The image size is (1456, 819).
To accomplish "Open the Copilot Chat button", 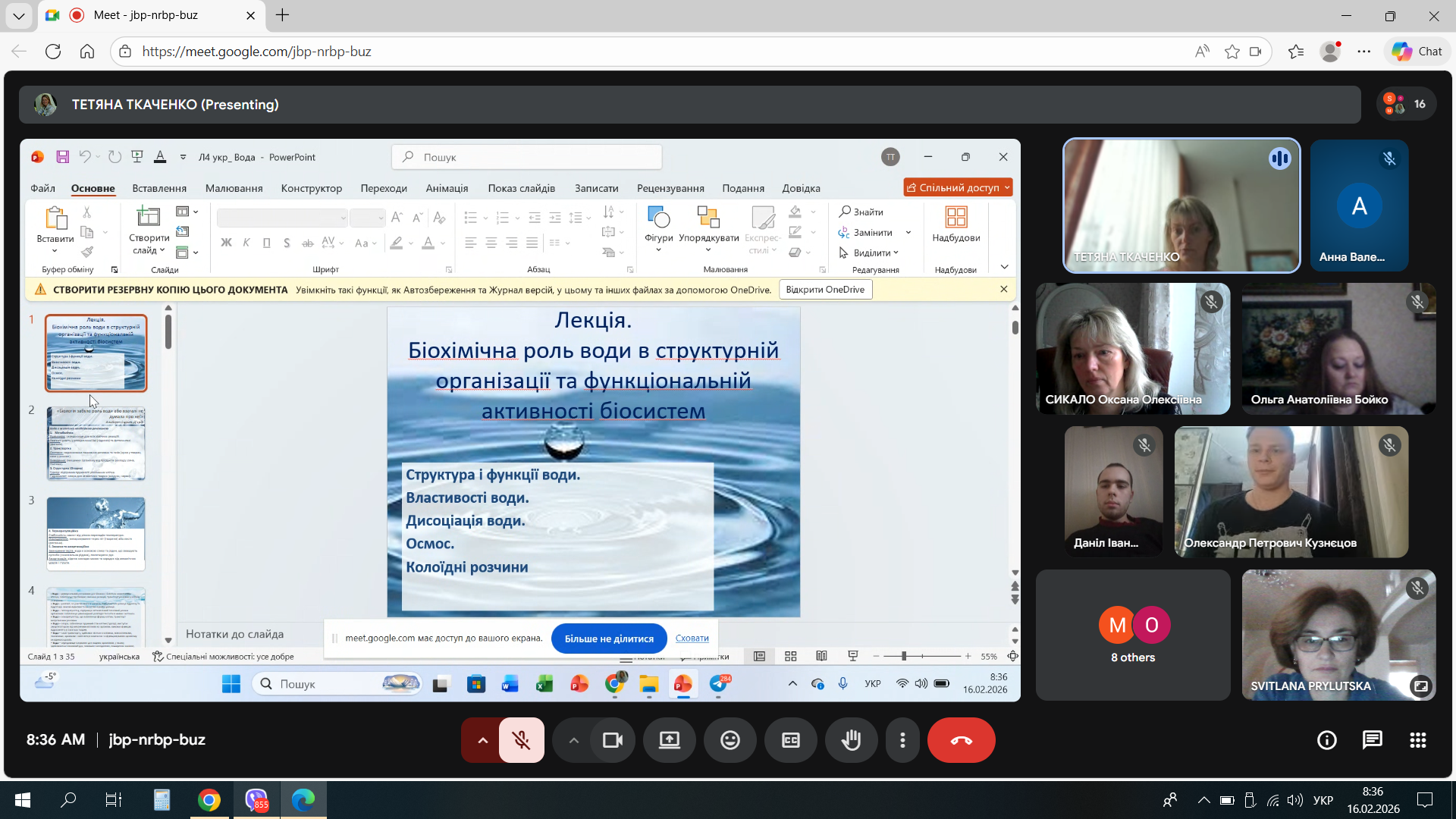I will 1417,52.
